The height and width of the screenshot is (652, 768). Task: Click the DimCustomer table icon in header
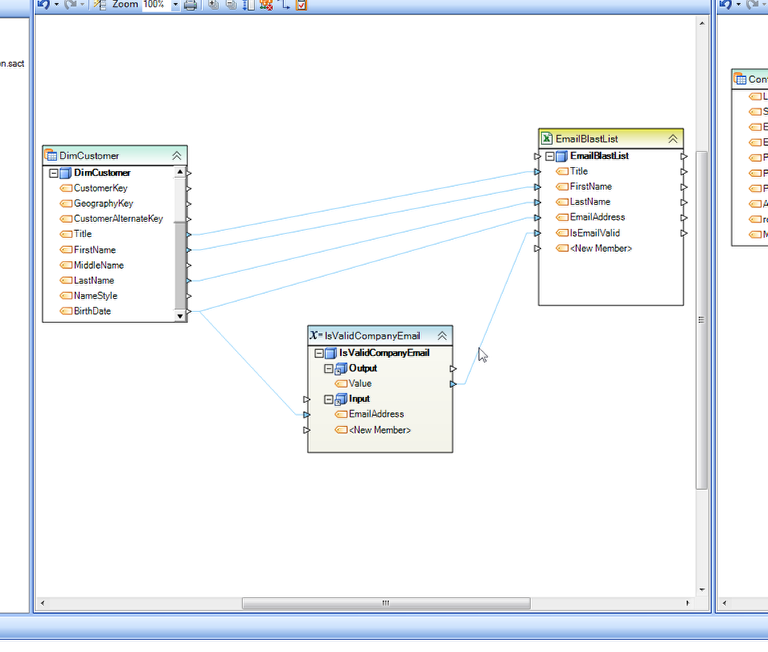[x=51, y=155]
